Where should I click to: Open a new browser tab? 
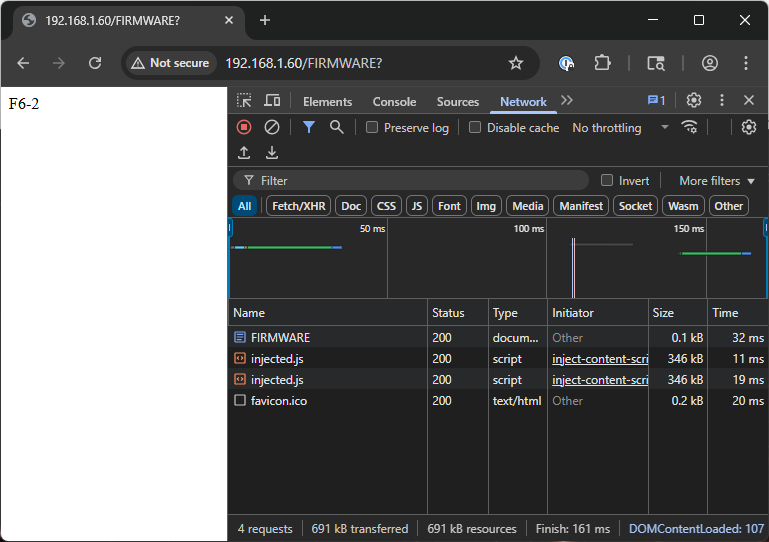[x=265, y=20]
